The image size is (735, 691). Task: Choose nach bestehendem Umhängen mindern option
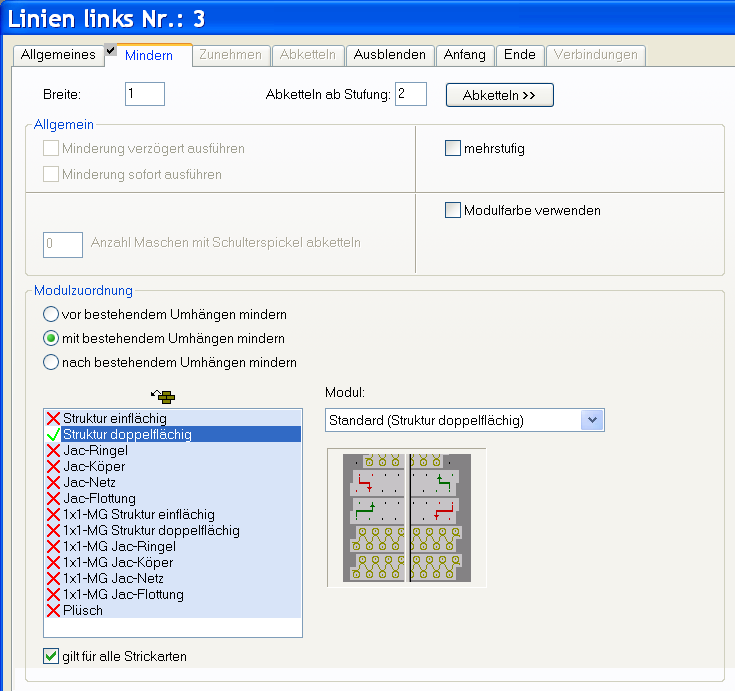51,362
